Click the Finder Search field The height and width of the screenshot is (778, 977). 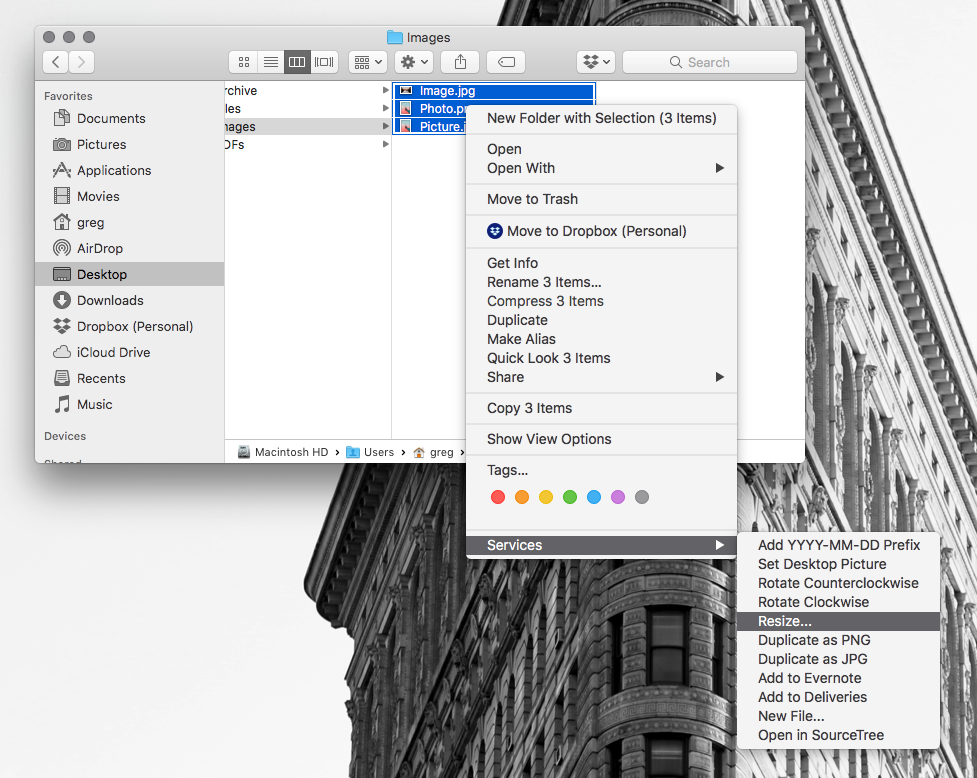[710, 62]
